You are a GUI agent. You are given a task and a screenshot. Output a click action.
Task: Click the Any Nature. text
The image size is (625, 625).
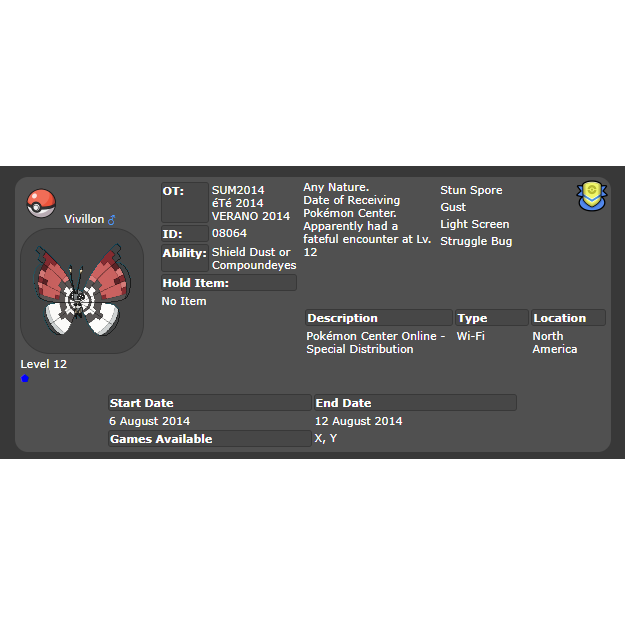336,187
